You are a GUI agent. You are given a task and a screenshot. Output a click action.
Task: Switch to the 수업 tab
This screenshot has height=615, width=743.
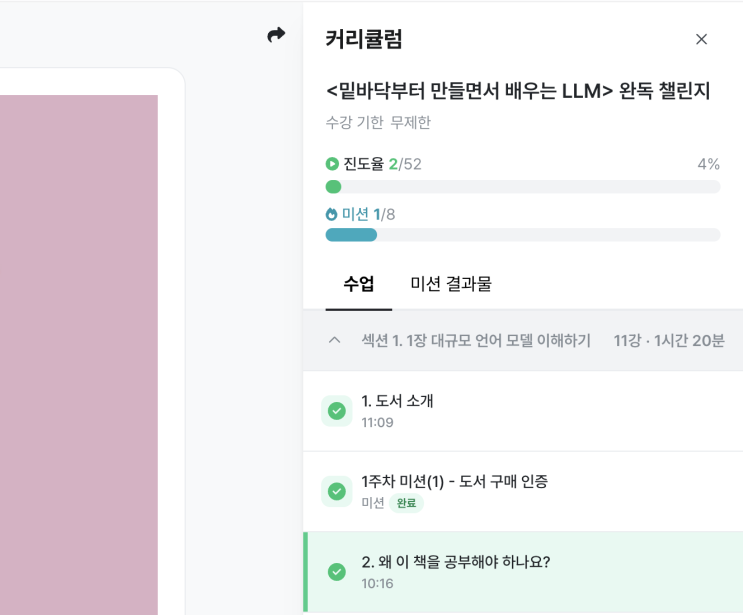click(x=359, y=284)
